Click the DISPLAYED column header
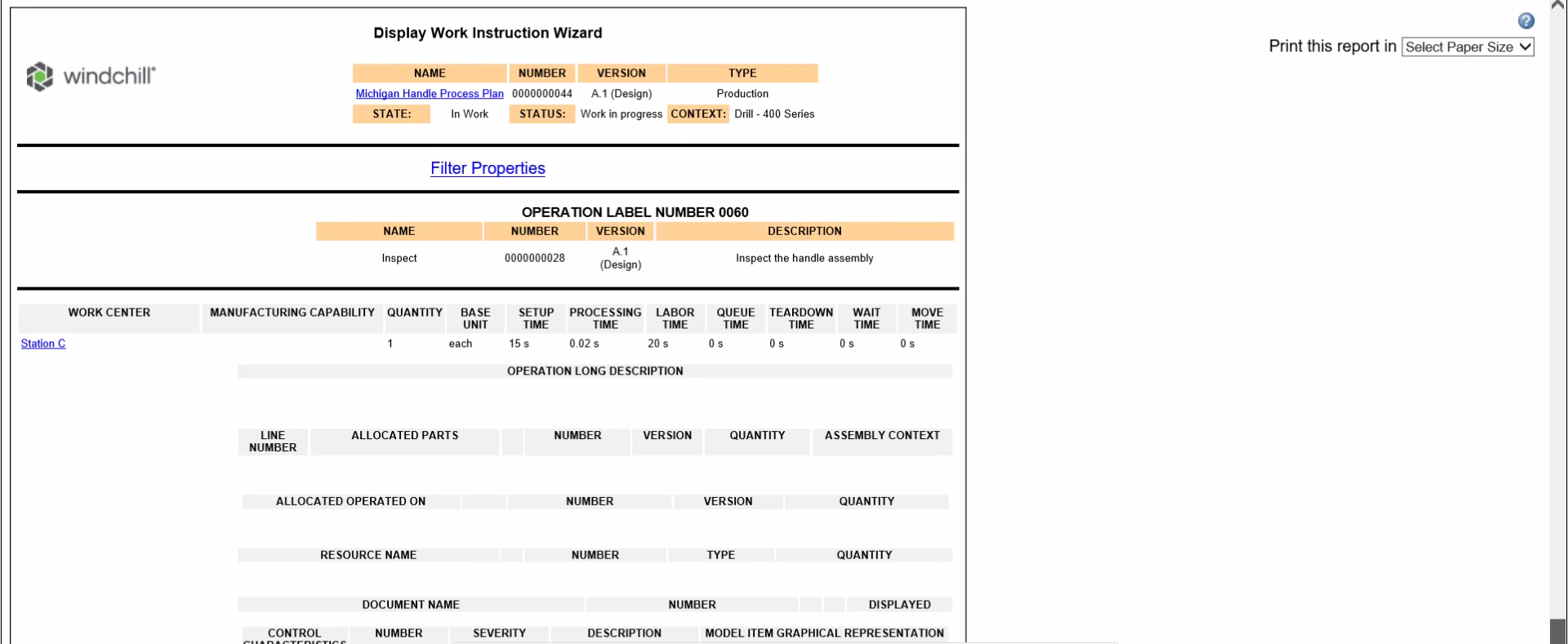 pos(899,605)
